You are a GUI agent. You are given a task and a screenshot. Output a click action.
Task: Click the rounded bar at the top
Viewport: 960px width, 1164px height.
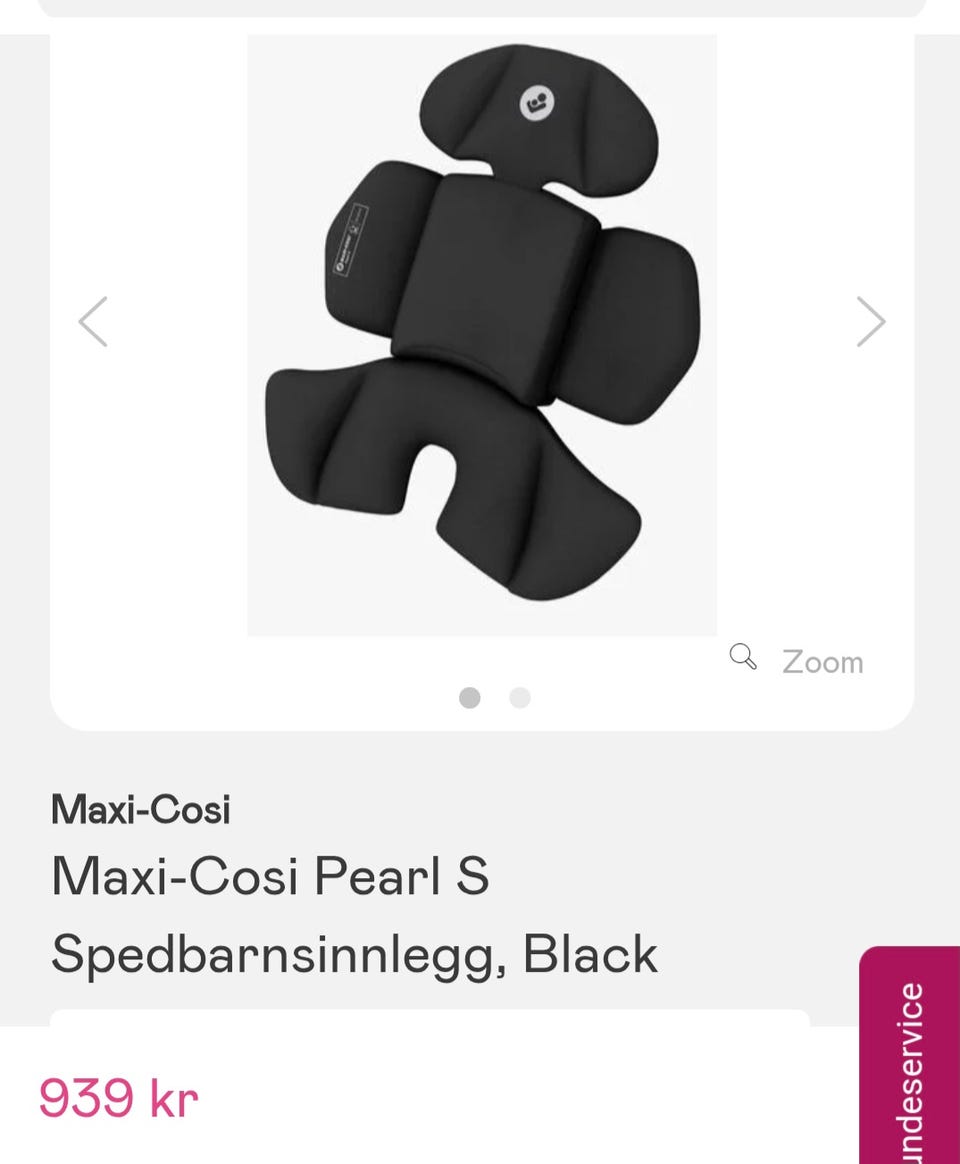482,8
